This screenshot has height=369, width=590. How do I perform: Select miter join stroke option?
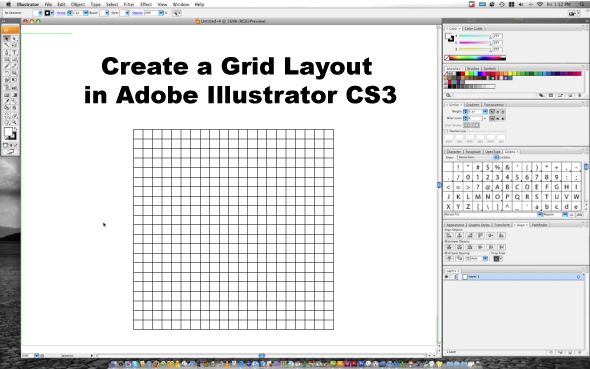tap(492, 118)
